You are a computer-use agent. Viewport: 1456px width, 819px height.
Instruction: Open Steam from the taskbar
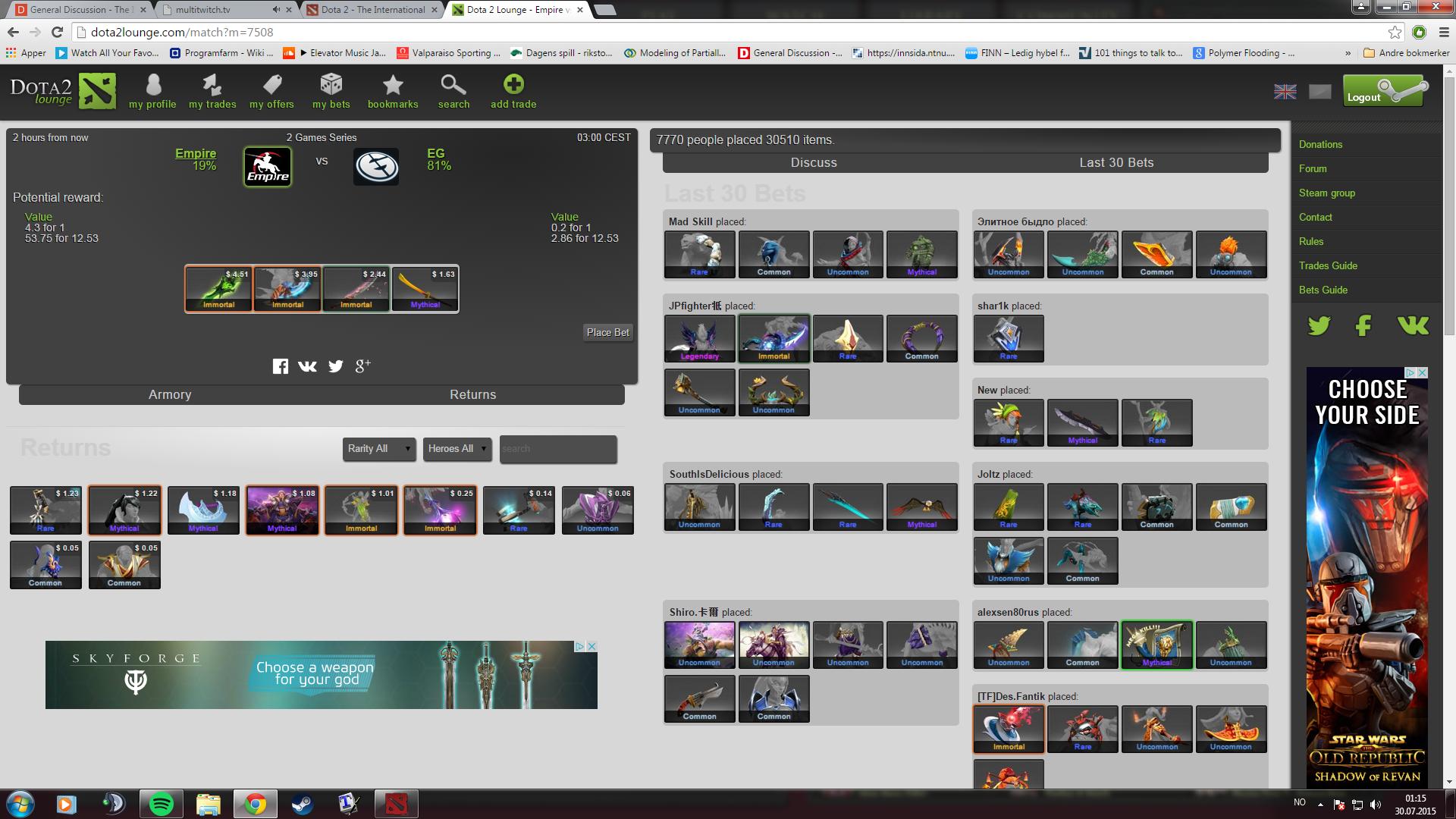point(302,804)
